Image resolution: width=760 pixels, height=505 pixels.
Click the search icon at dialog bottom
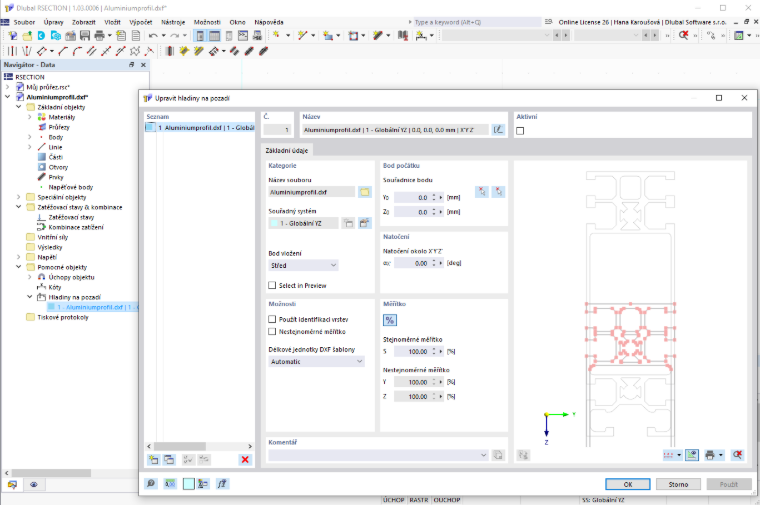coord(151,483)
